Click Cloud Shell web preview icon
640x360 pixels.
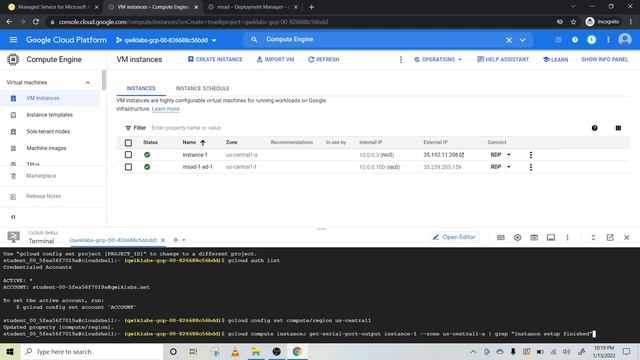(534, 238)
